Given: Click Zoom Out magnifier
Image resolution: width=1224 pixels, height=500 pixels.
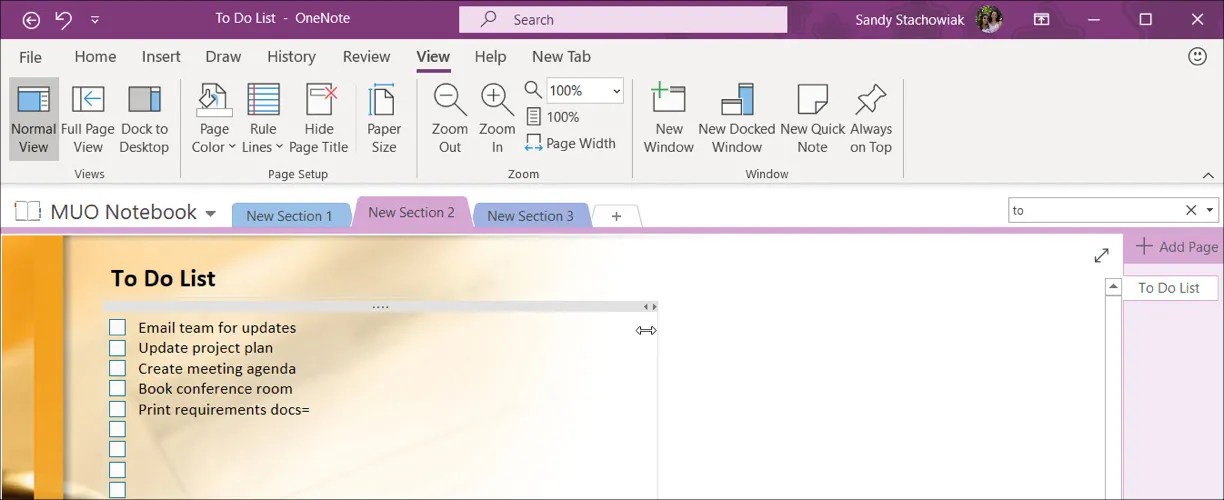Looking at the screenshot, I should [x=450, y=119].
